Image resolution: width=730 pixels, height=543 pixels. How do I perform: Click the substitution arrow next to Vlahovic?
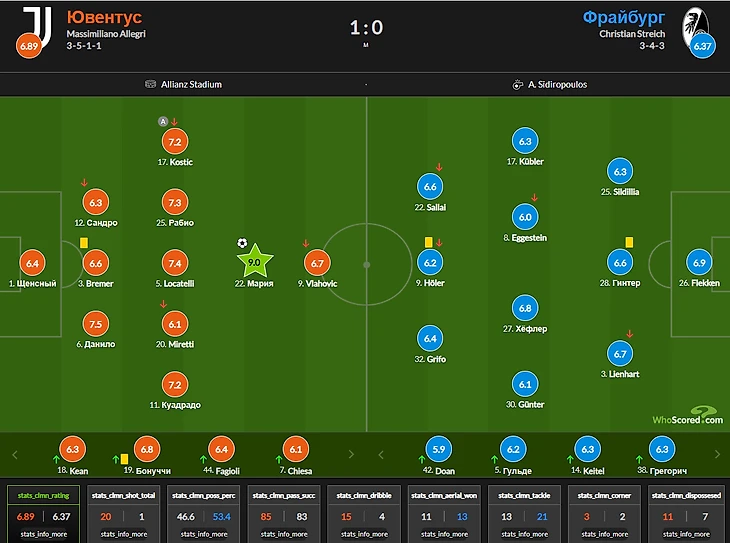click(306, 243)
